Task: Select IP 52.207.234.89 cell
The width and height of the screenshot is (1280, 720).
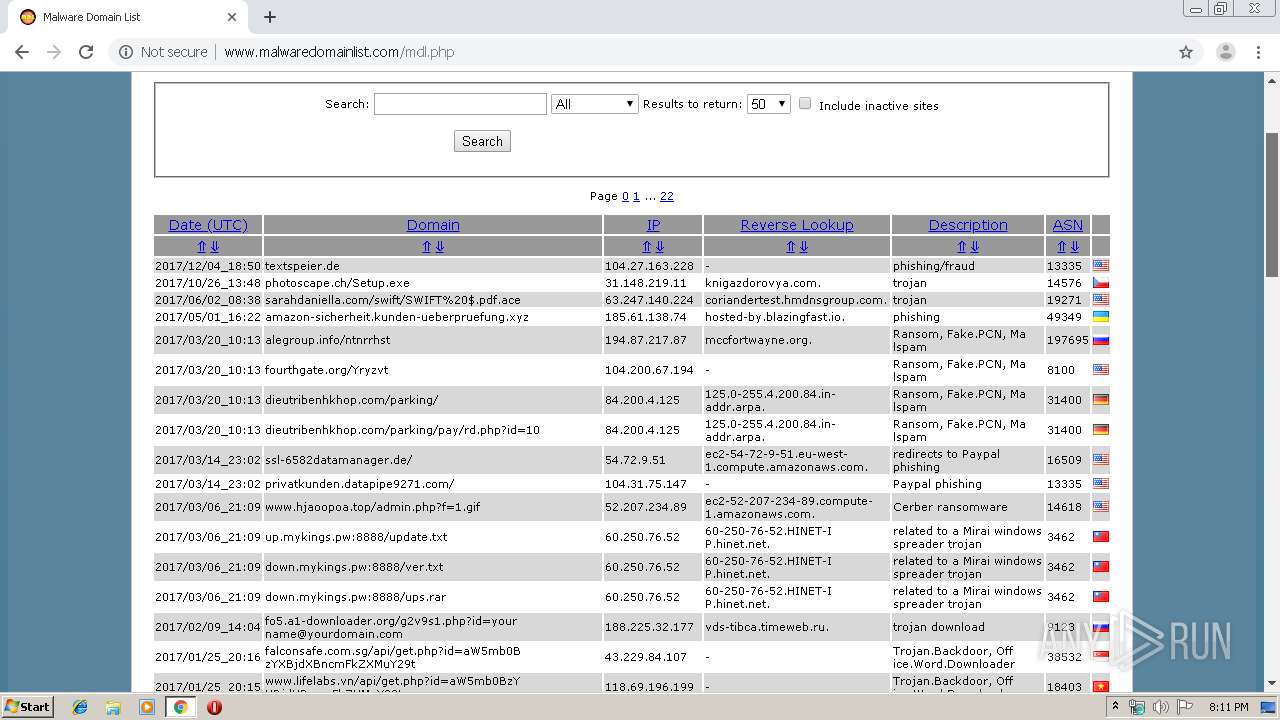Action: click(652, 507)
